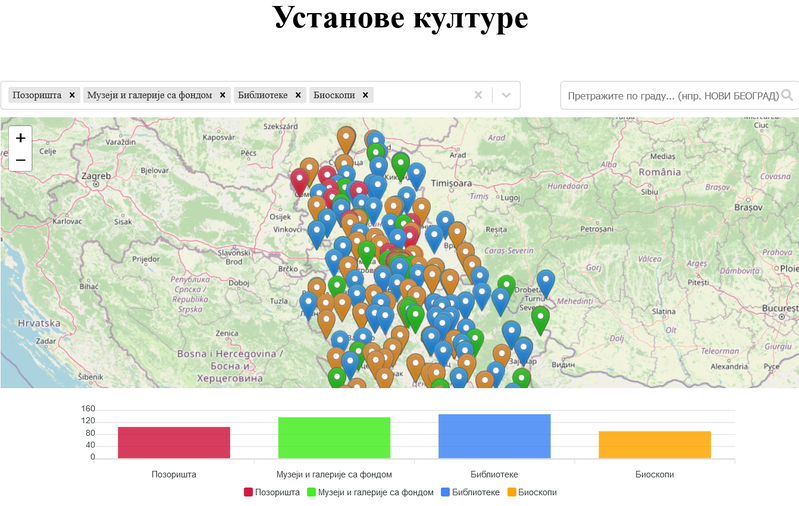This screenshot has width=799, height=506.
Task: Click the city search input field
Action: pos(672,95)
